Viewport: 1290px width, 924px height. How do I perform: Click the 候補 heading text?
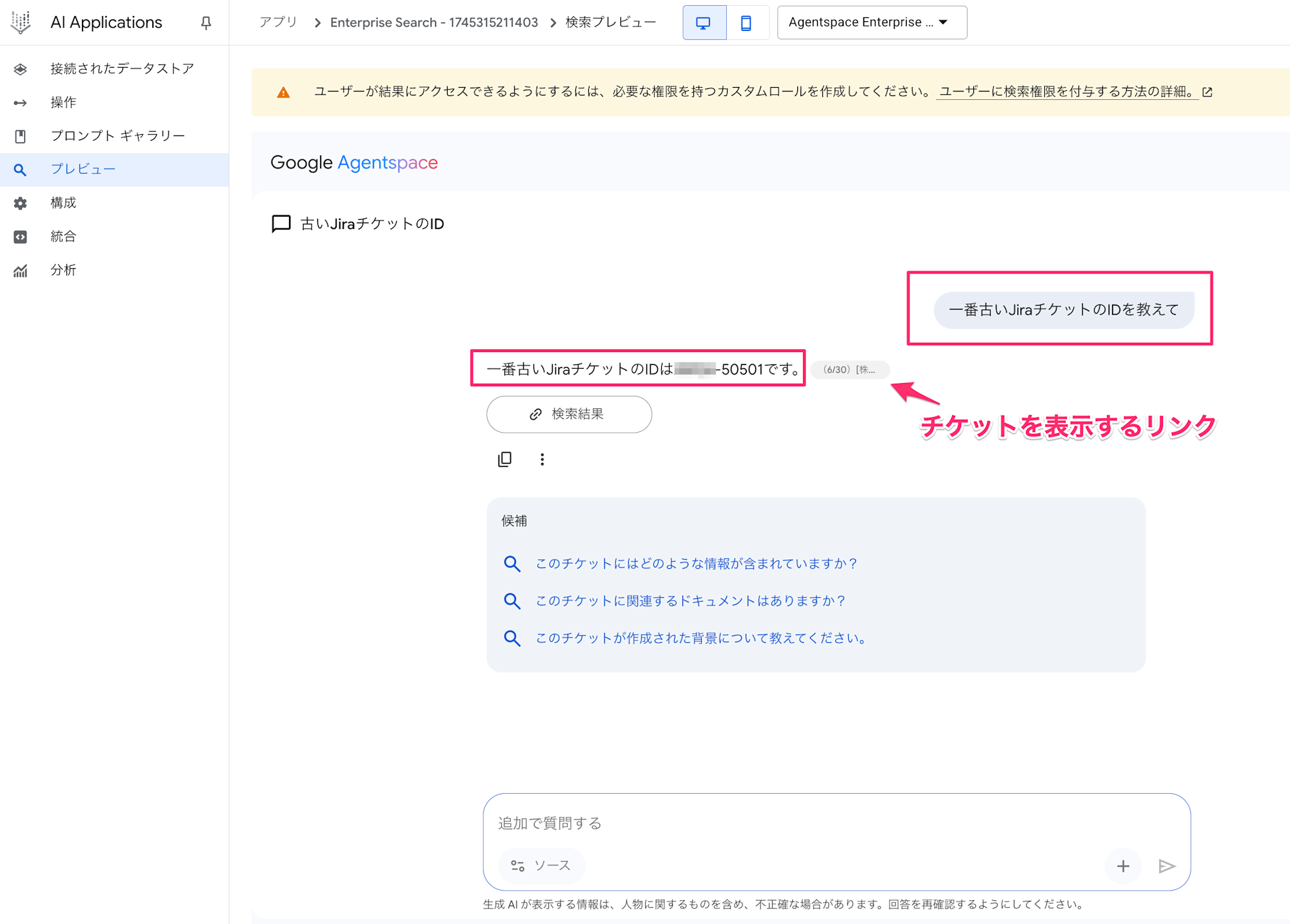tap(514, 521)
